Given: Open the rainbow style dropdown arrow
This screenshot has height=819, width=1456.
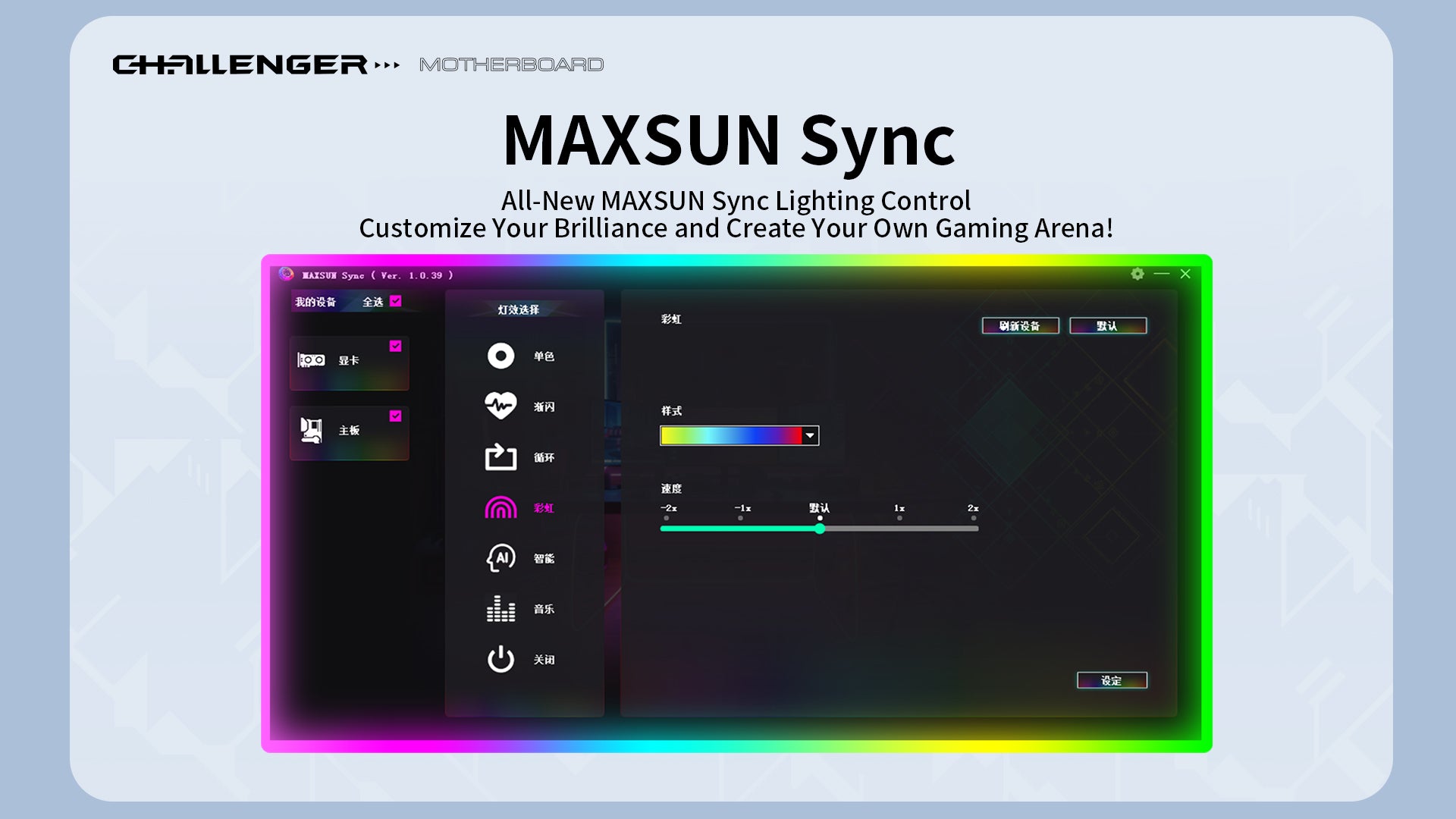Looking at the screenshot, I should coord(810,435).
